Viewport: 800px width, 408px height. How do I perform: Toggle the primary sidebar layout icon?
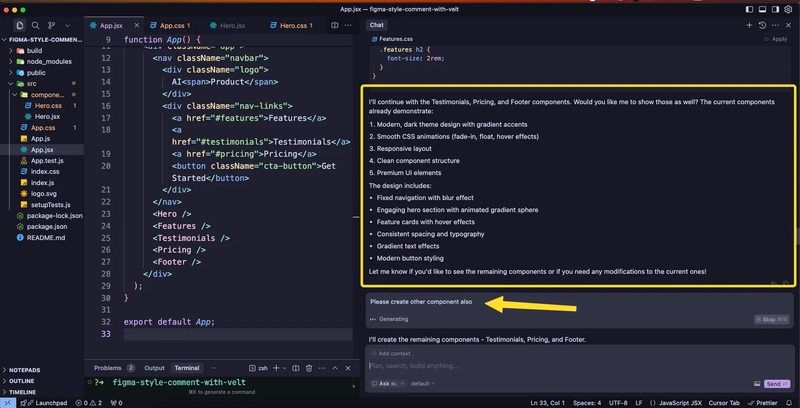[x=748, y=9]
